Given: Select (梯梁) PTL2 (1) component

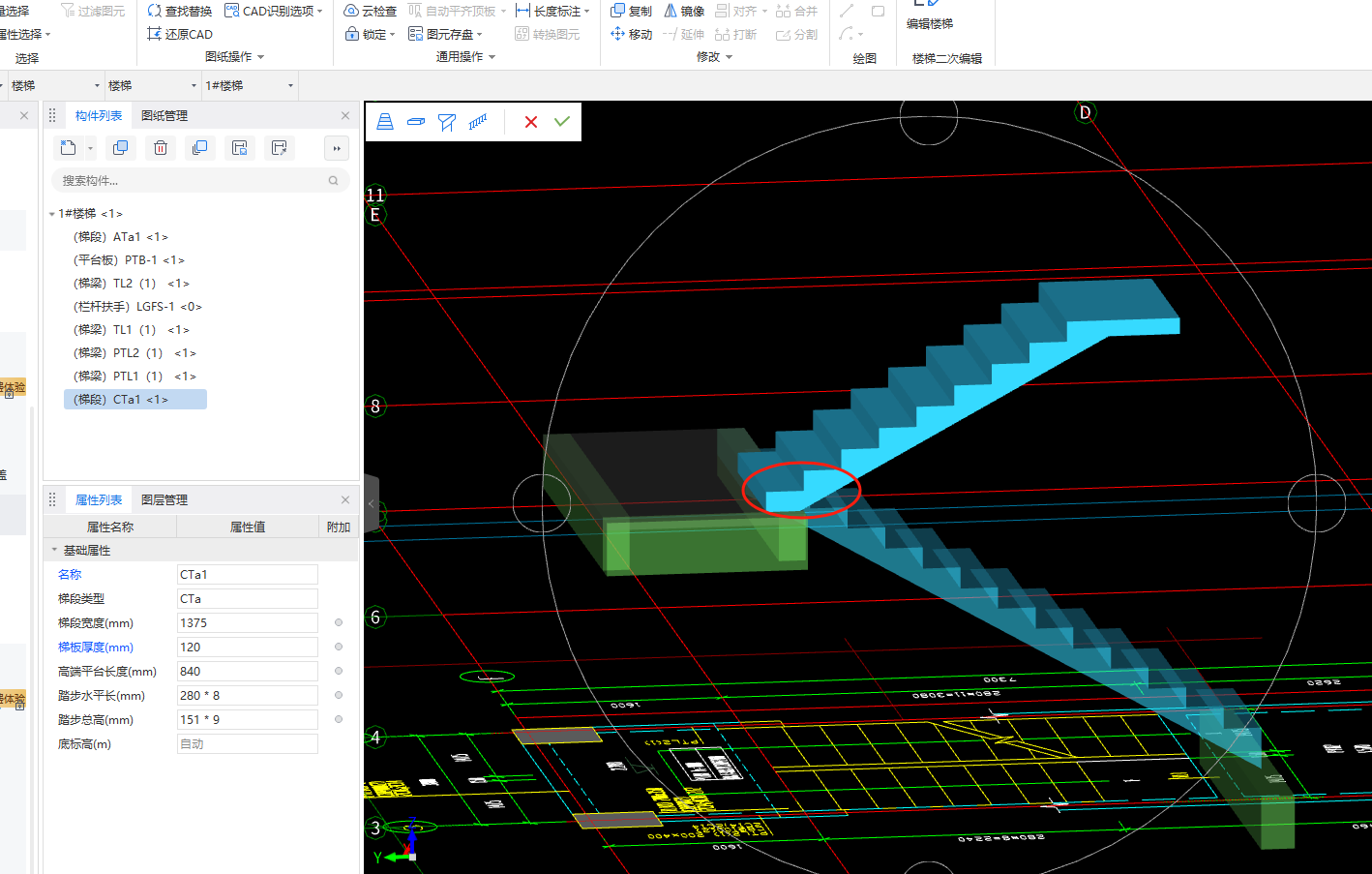Looking at the screenshot, I should tap(134, 353).
